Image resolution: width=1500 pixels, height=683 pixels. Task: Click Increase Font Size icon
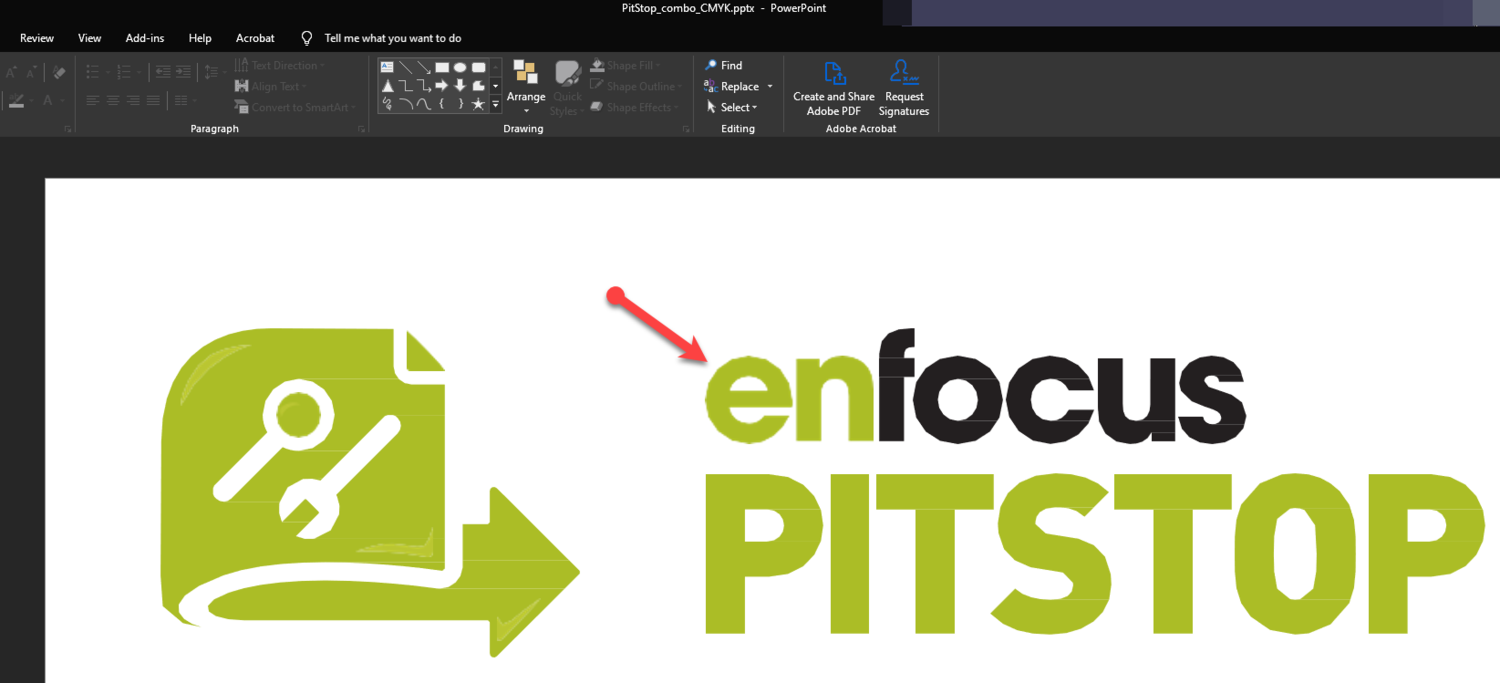(x=10, y=72)
